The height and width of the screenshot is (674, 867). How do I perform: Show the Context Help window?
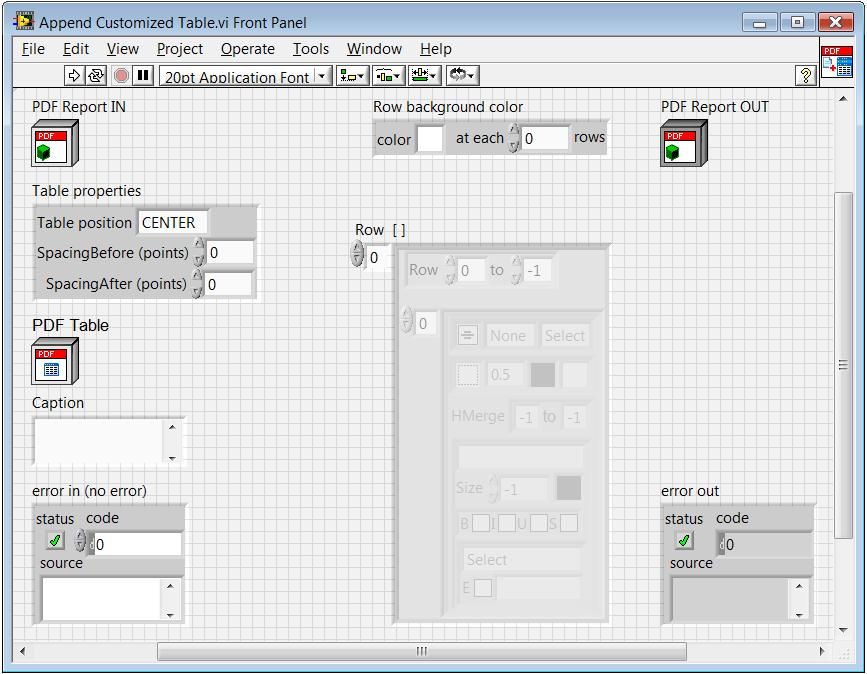(x=805, y=76)
